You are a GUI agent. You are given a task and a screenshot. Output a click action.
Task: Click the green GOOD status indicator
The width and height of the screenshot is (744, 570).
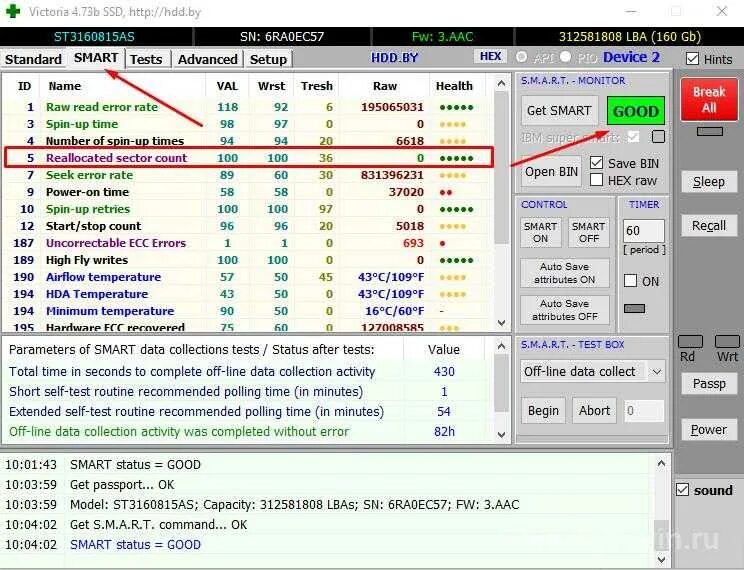click(x=635, y=111)
